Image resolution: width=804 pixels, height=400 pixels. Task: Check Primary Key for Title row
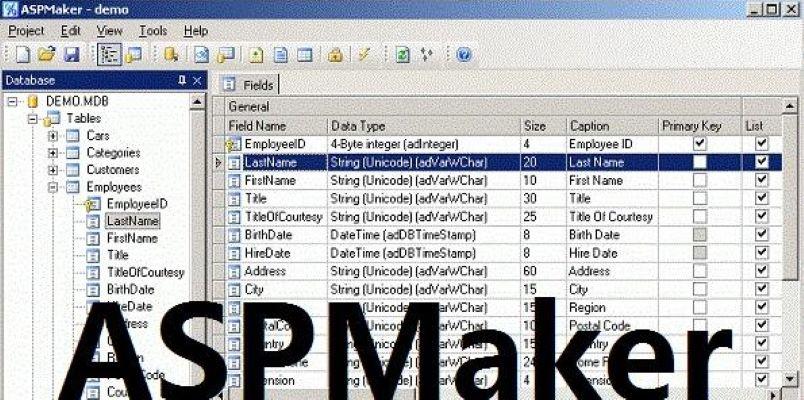699,198
